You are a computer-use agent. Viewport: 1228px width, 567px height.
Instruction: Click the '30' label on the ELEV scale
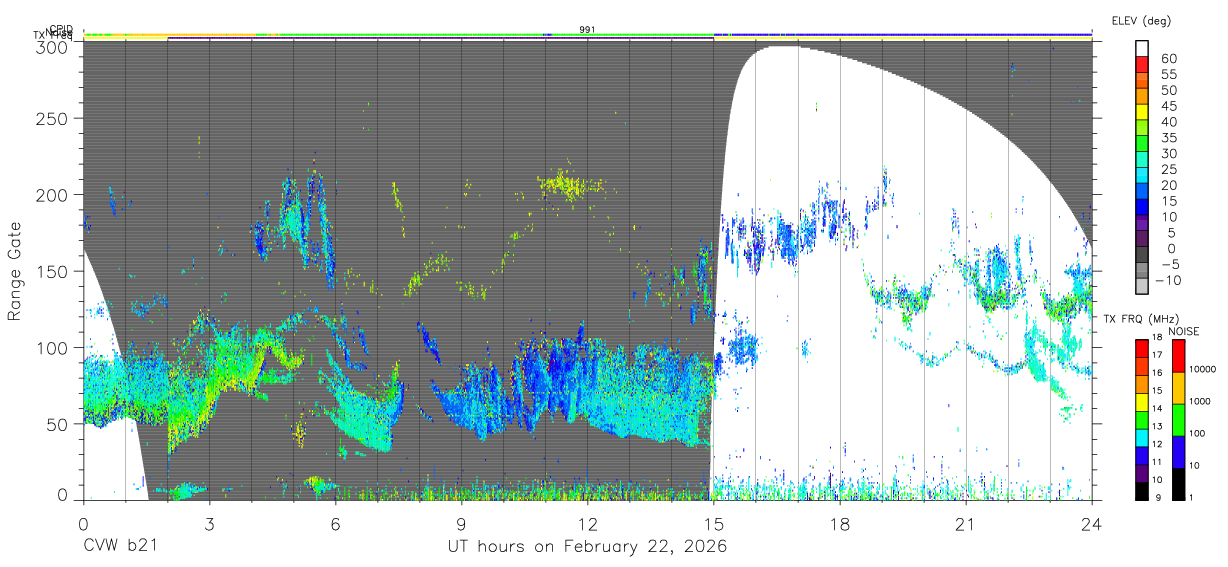coord(1169,154)
